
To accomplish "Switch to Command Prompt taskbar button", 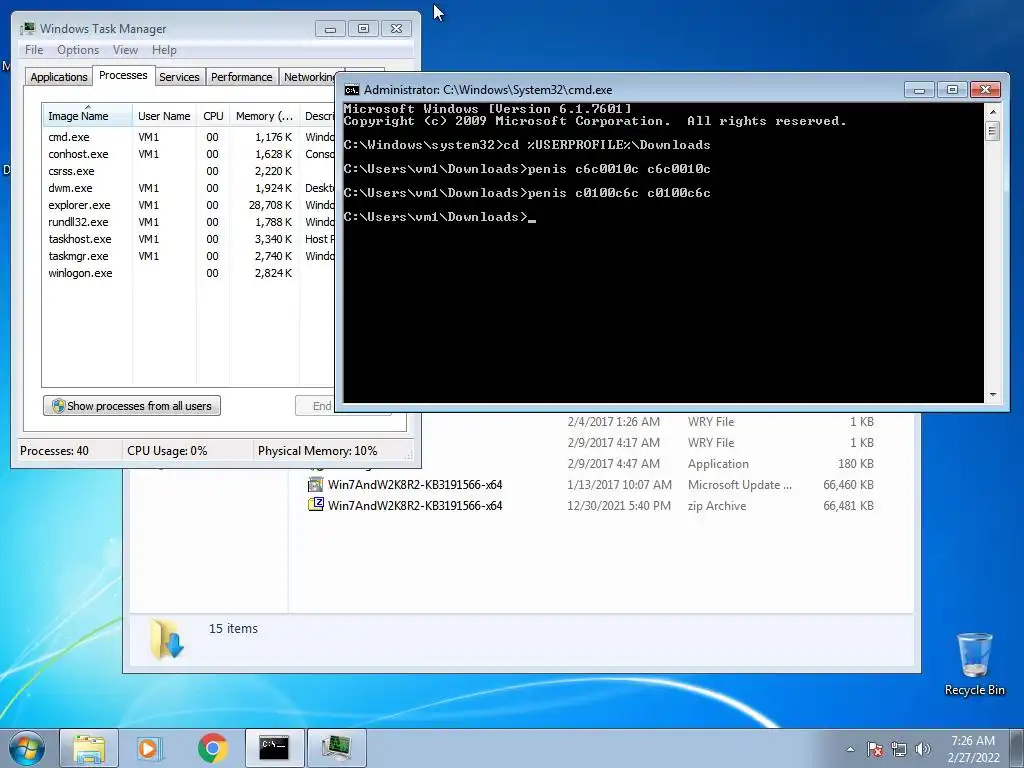I will (x=274, y=748).
